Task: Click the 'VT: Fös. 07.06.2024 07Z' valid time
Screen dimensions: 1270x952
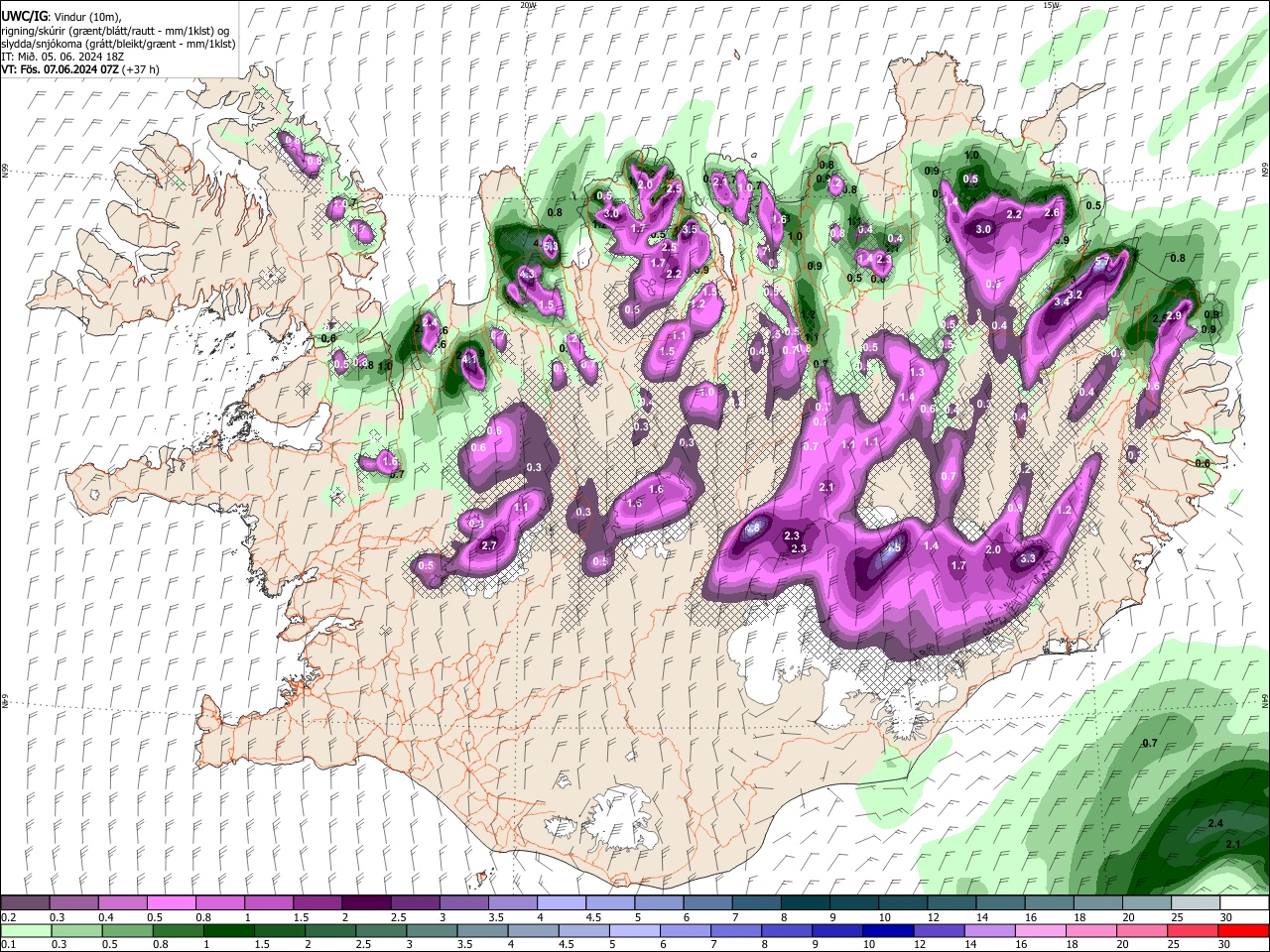Action: click(59, 69)
